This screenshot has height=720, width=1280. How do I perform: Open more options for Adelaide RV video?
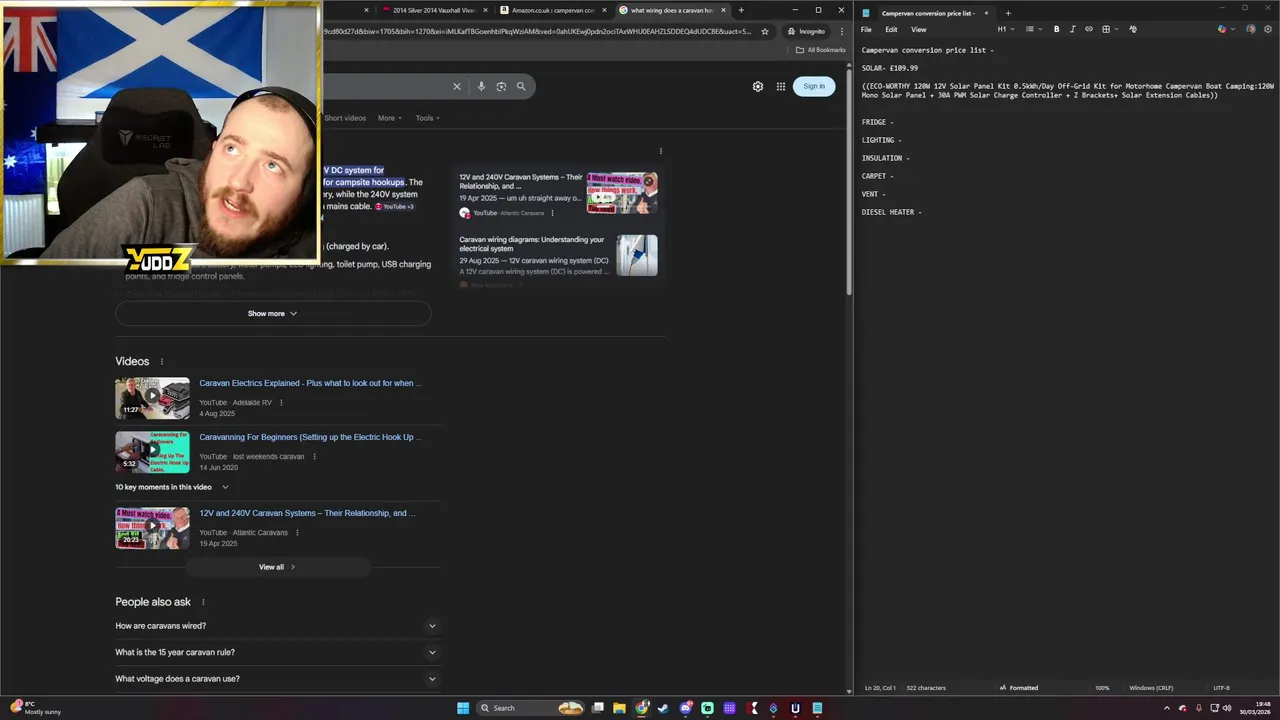tap(281, 402)
